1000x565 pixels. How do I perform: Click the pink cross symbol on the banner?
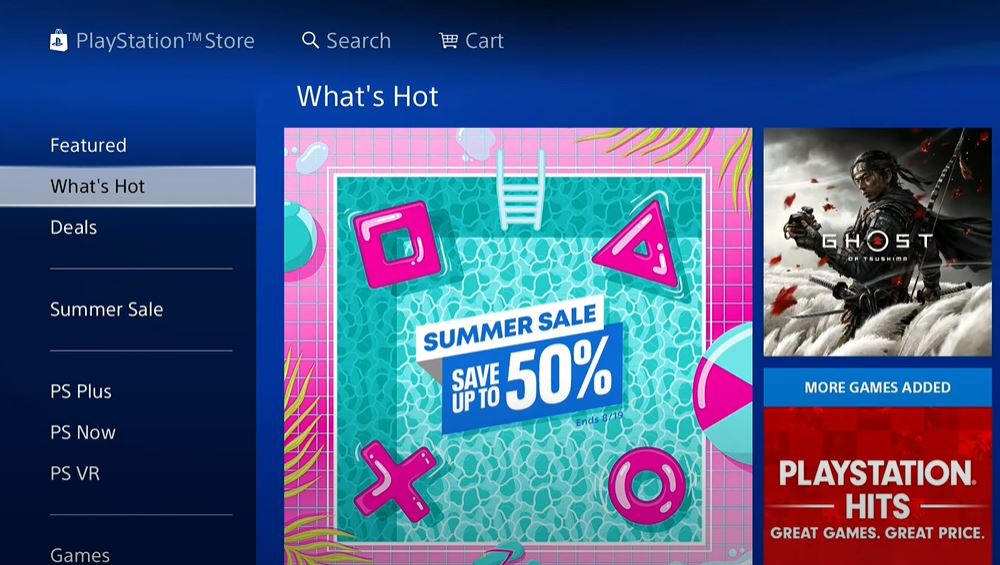(x=395, y=481)
